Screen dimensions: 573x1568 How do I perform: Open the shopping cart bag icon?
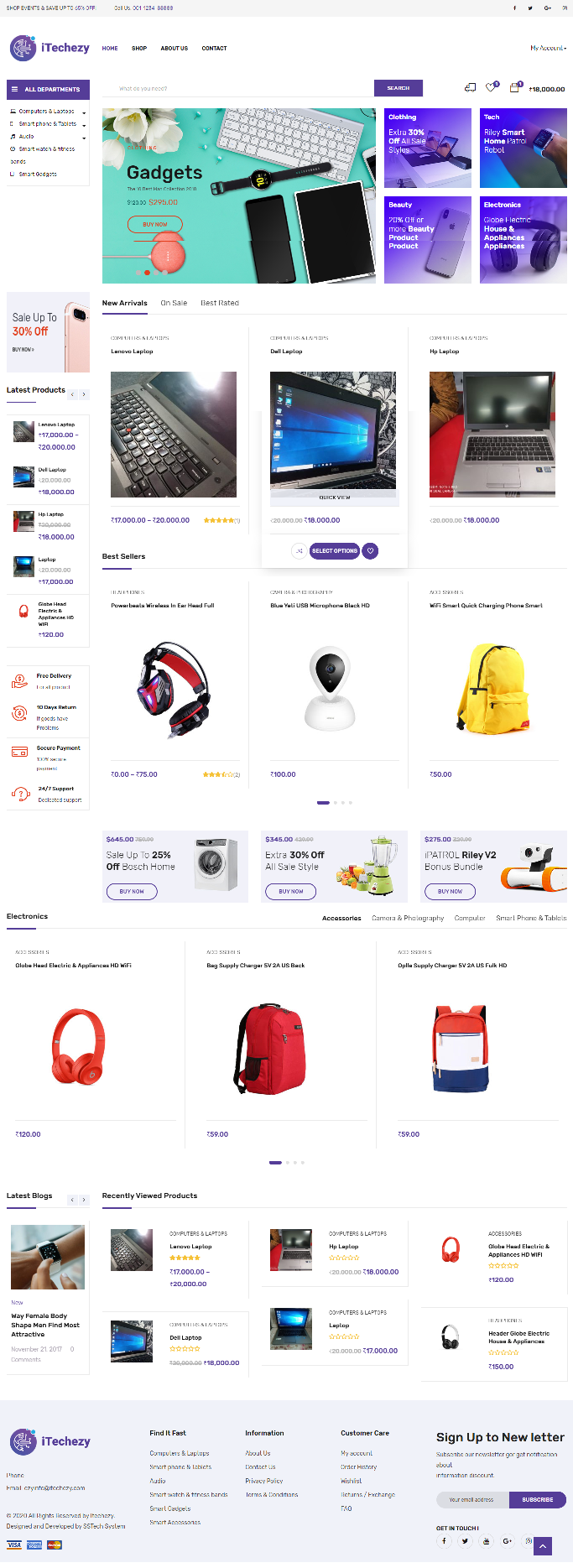click(514, 87)
